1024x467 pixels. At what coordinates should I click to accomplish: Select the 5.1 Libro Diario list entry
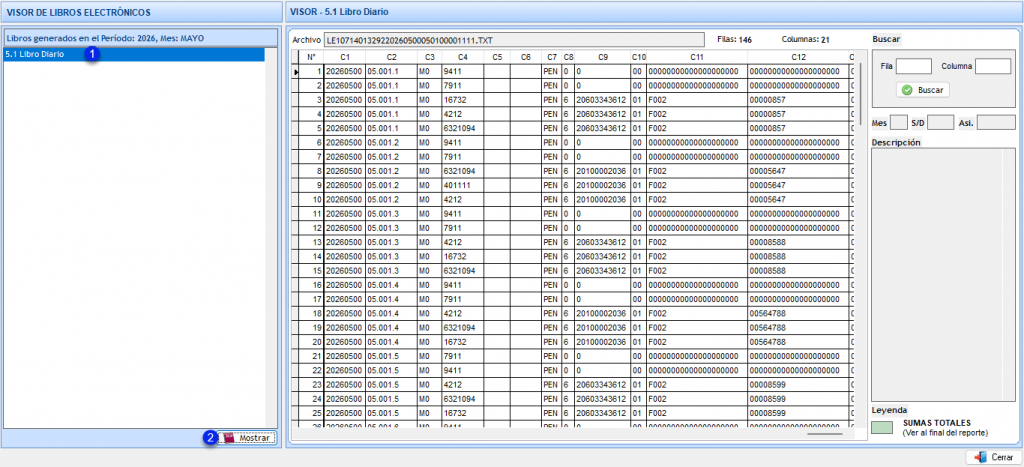click(134, 55)
